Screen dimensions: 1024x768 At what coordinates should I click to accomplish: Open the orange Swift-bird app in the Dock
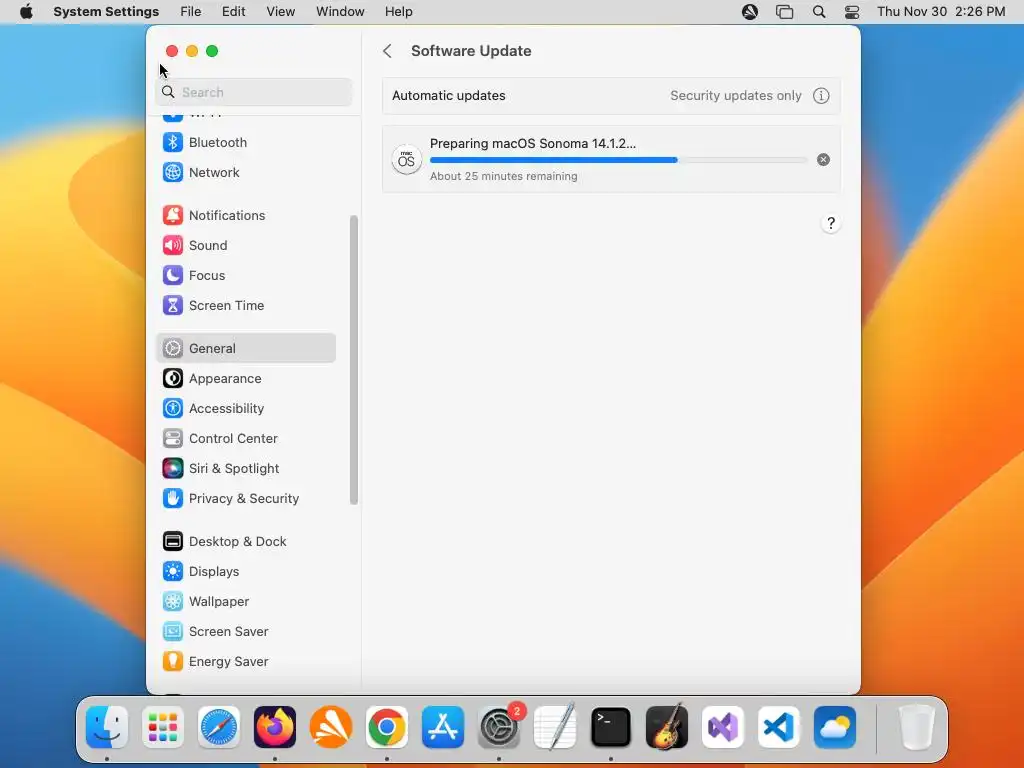(x=331, y=727)
